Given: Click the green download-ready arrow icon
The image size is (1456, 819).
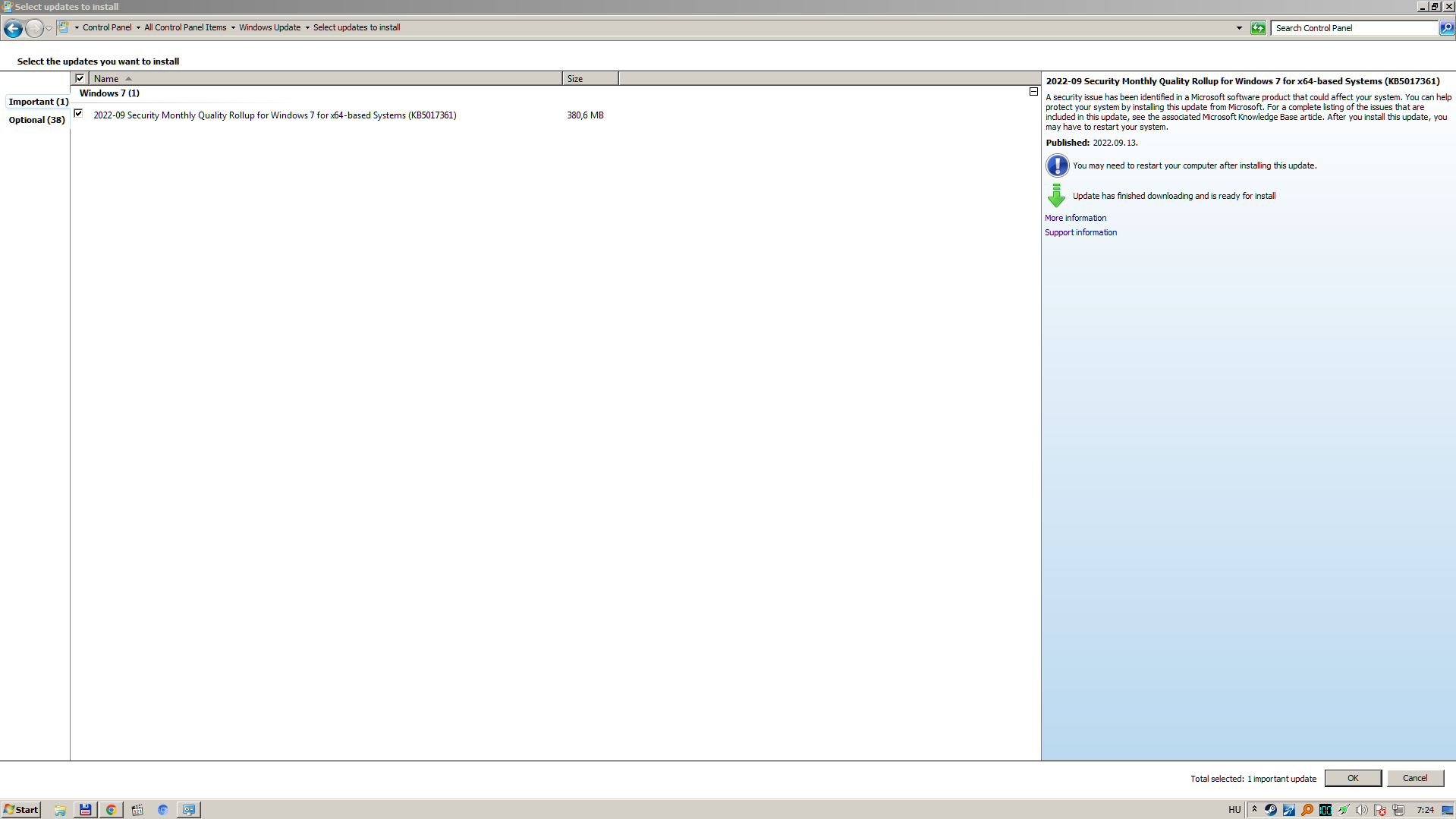Looking at the screenshot, I should point(1056,196).
